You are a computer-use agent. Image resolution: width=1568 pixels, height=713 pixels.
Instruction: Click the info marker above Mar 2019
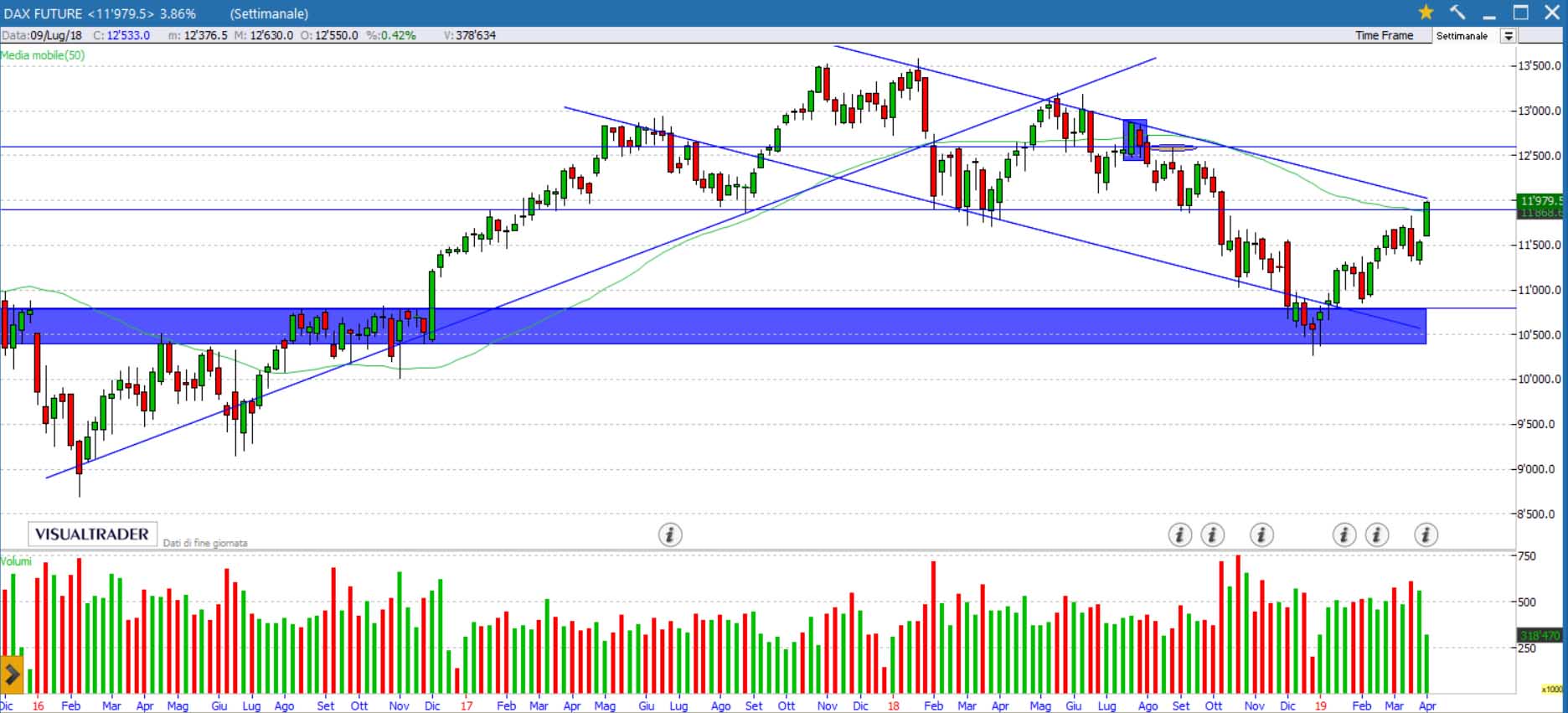coord(1377,535)
